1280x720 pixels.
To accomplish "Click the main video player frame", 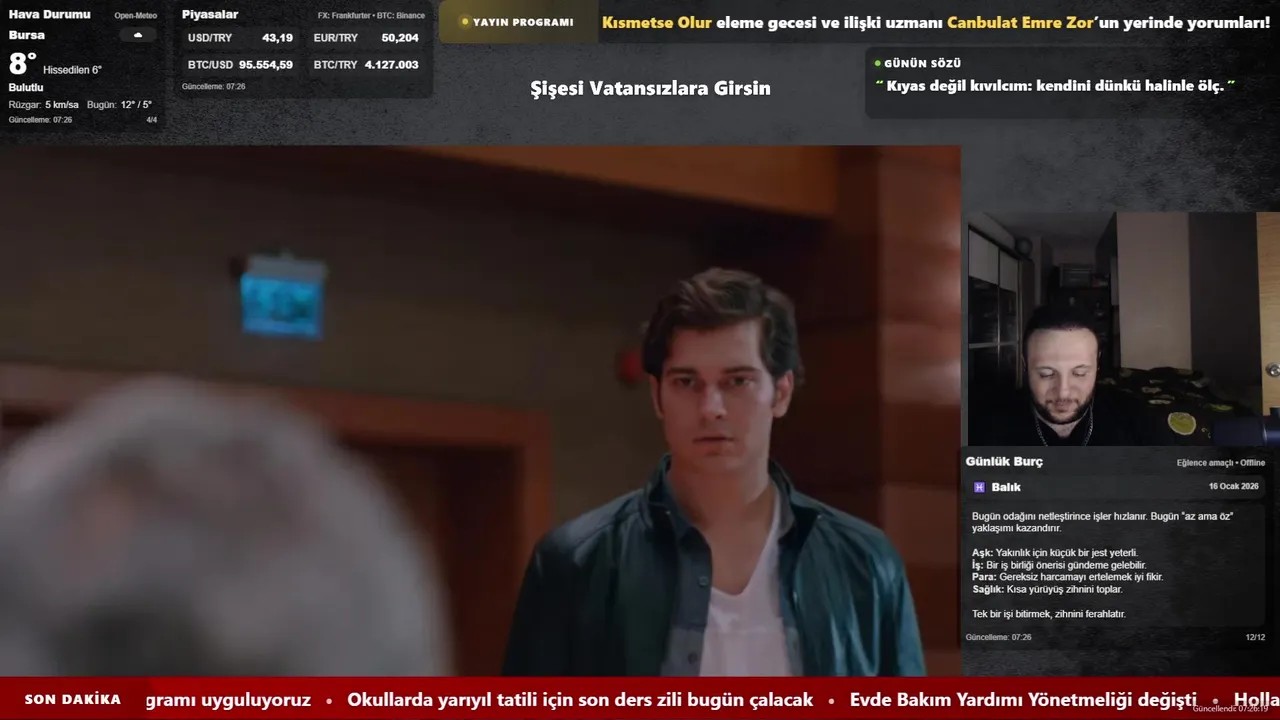I will tap(480, 411).
